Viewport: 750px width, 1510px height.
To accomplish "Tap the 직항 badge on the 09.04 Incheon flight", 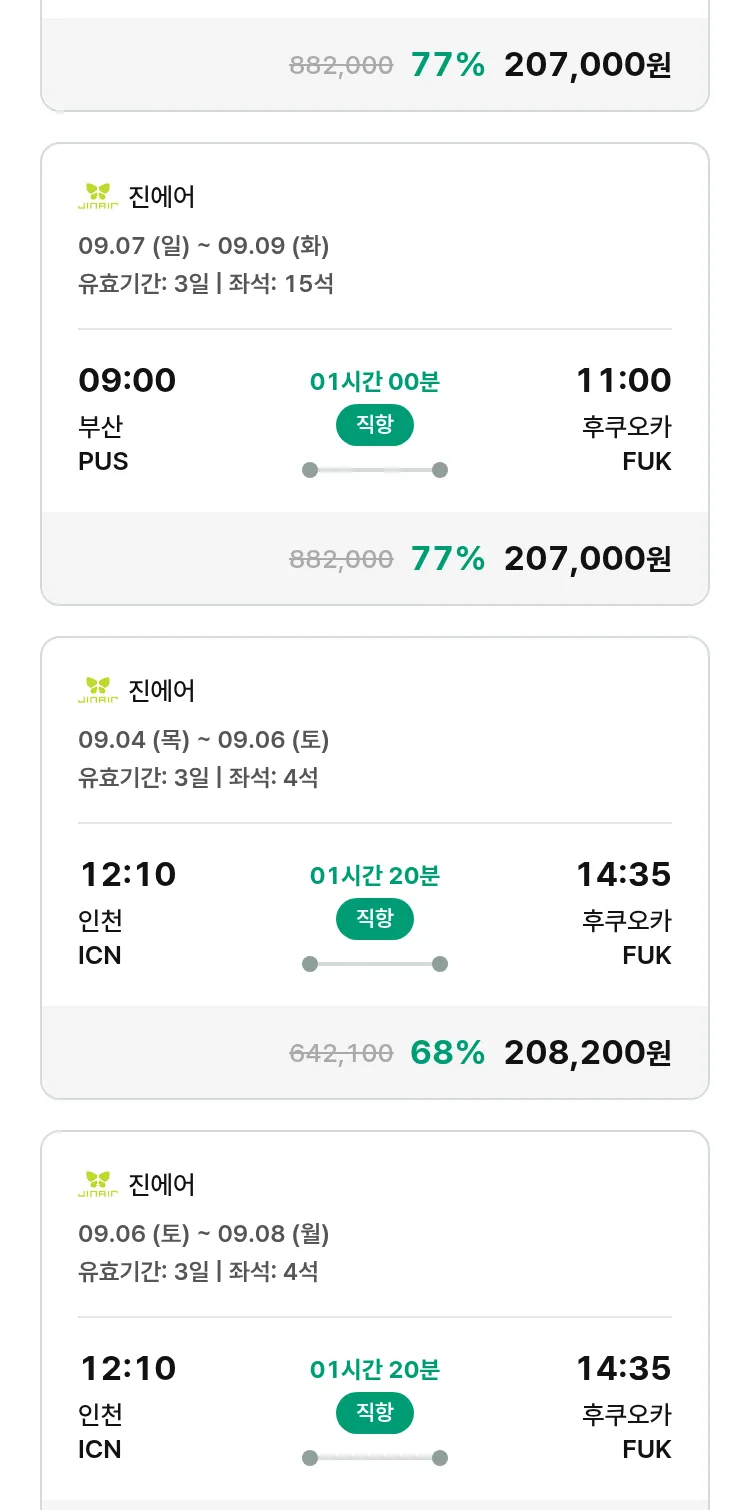I will [x=374, y=919].
